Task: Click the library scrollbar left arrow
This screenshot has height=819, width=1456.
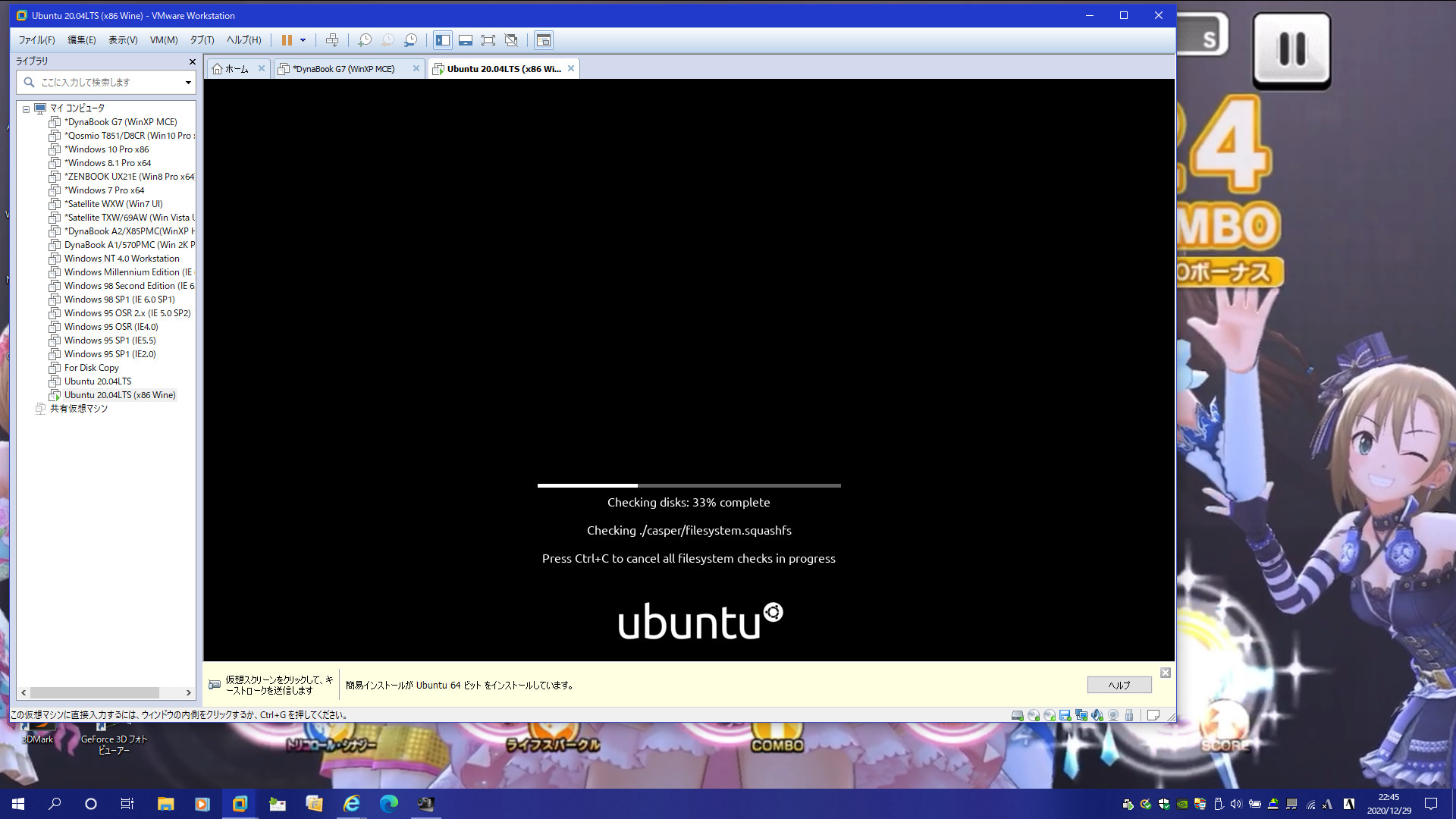Action: 24,692
